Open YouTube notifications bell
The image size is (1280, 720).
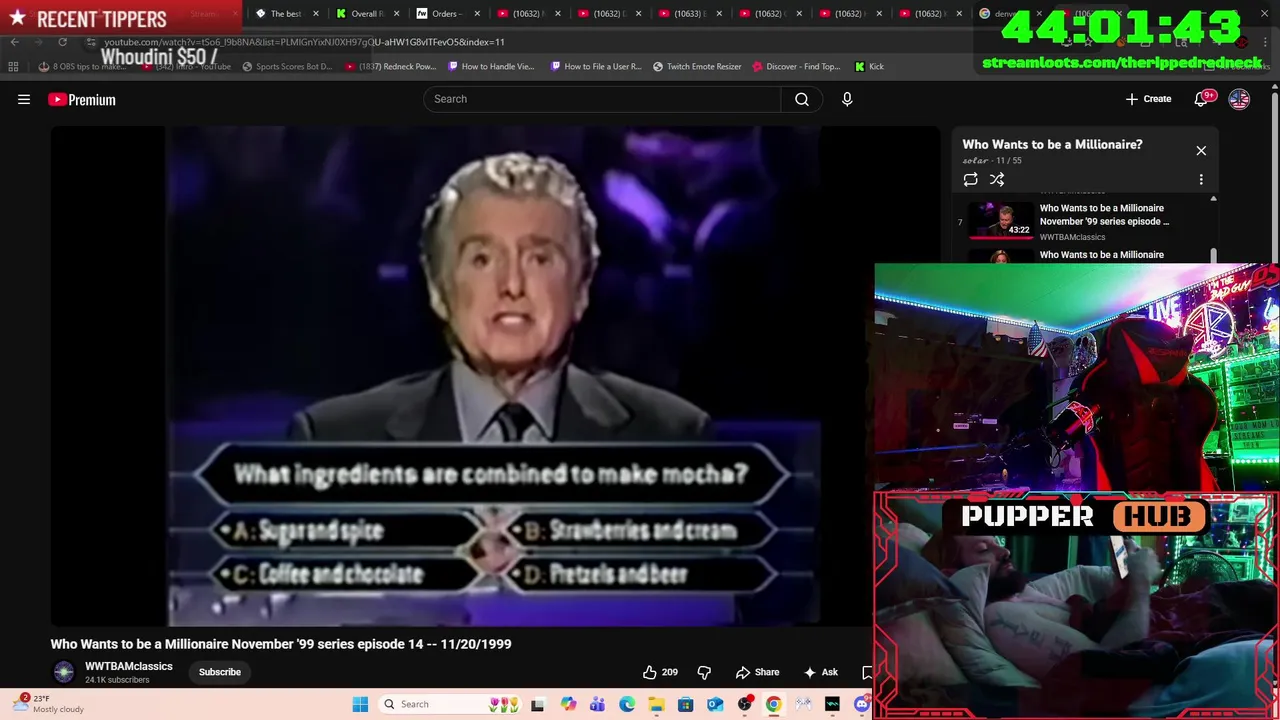click(x=1202, y=99)
